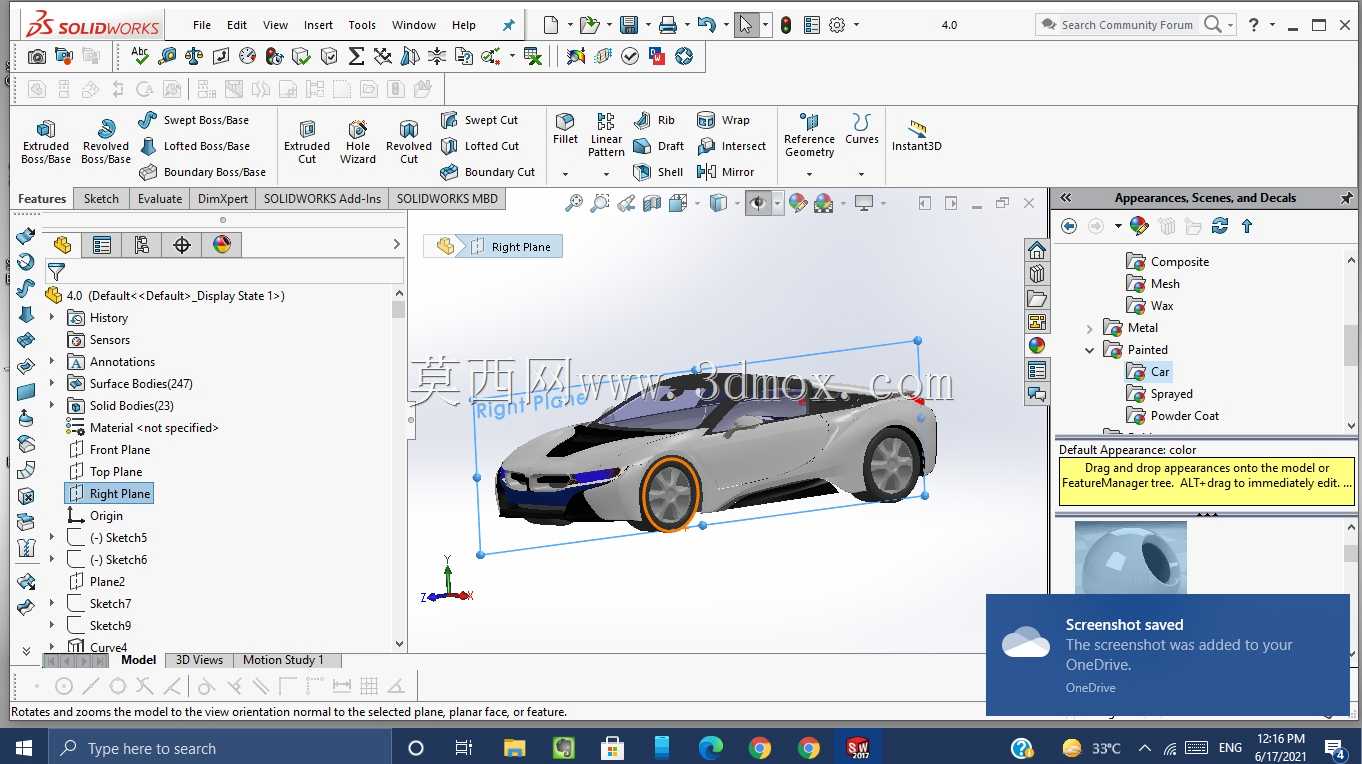This screenshot has height=764, width=1362.
Task: Click the Rebuild traffic light icon
Action: coord(786,25)
